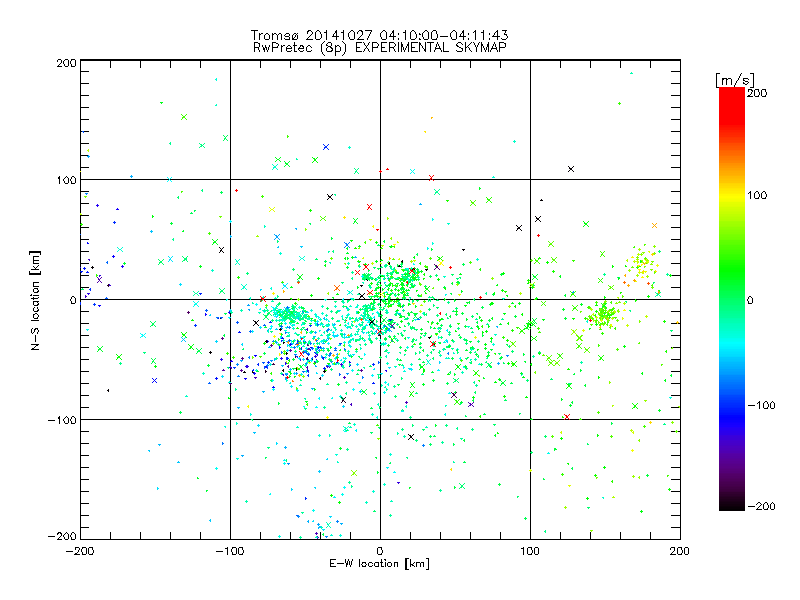The image size is (800, 600).
Task: Select the "N-S location [km]" axis label
Action: [x=35, y=300]
